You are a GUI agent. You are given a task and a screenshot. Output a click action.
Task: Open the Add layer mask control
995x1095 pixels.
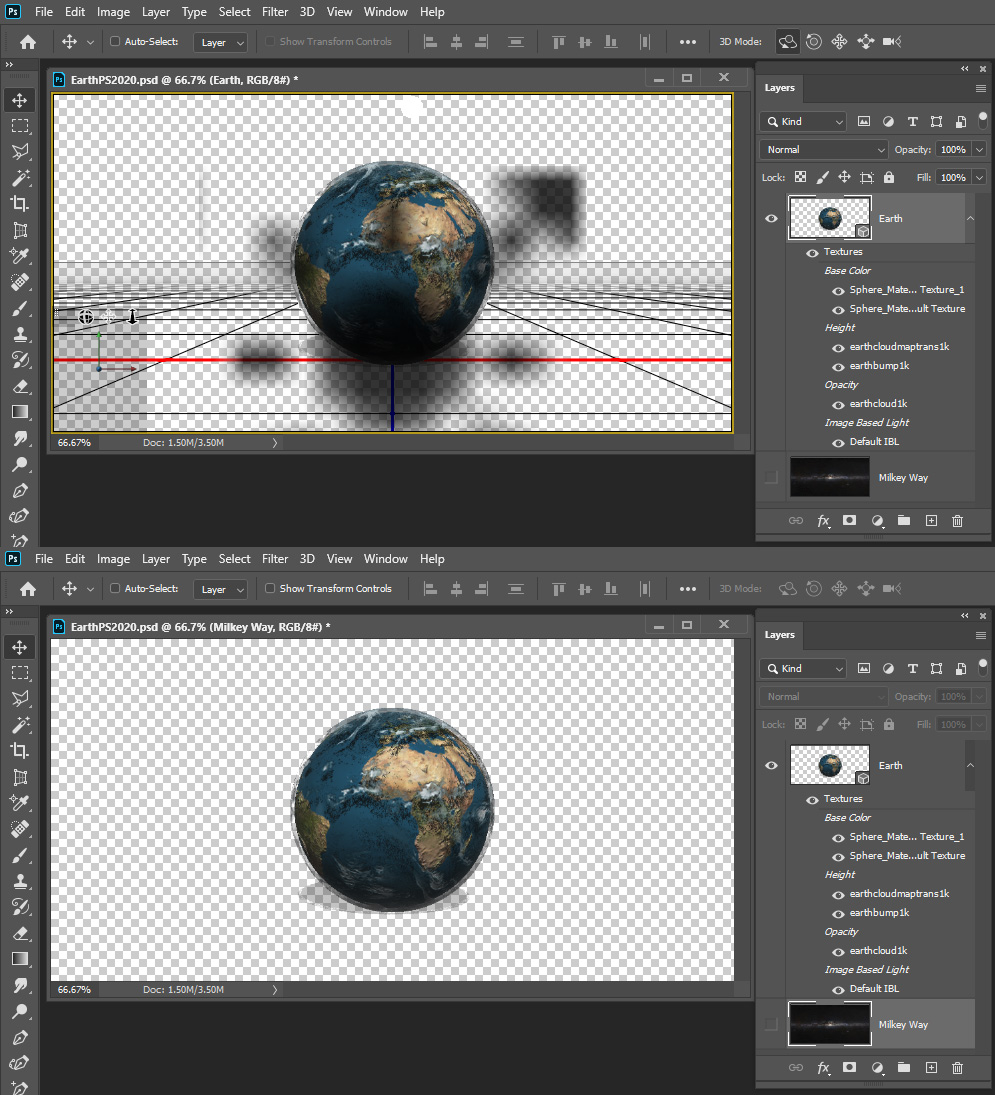tap(849, 521)
